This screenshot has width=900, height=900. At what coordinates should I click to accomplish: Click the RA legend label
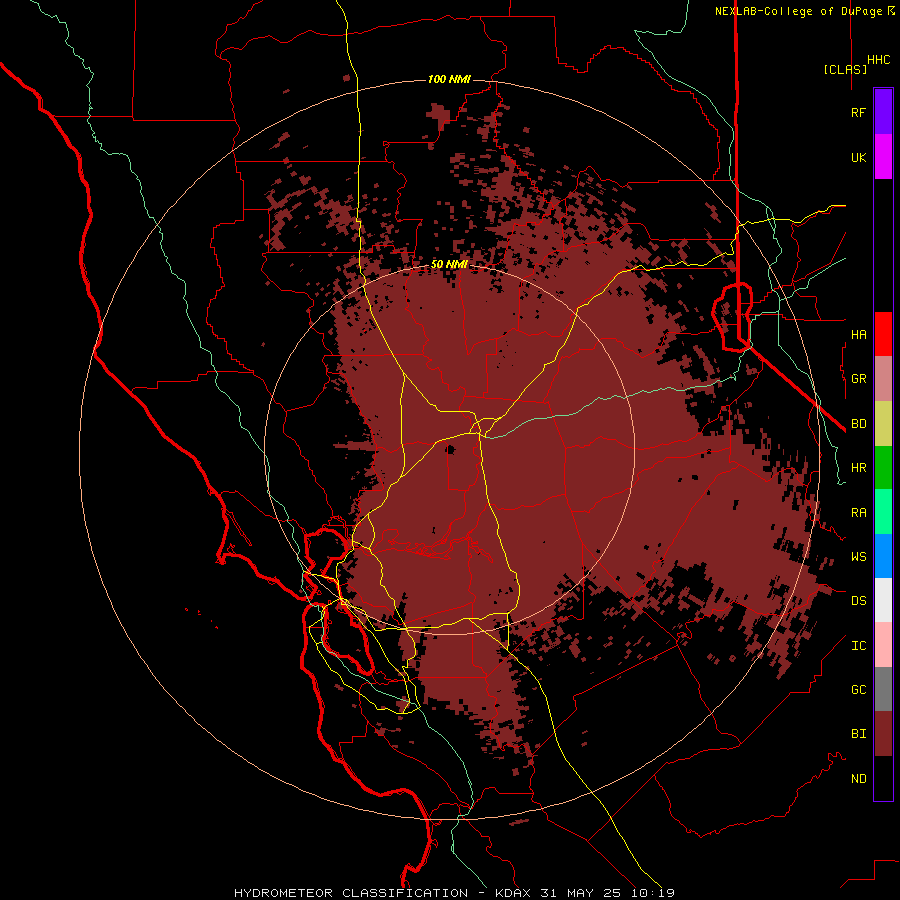(858, 513)
